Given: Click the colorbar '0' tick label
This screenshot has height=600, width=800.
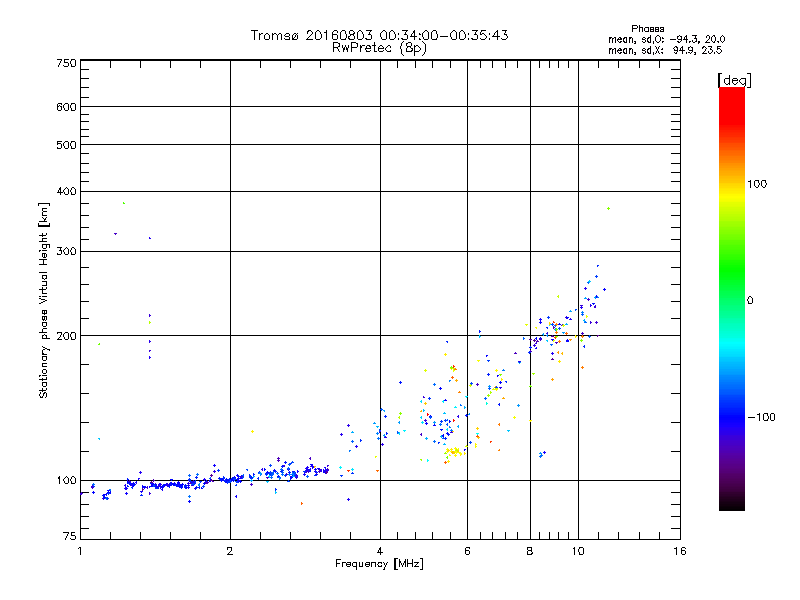Looking at the screenshot, I should click(750, 301).
